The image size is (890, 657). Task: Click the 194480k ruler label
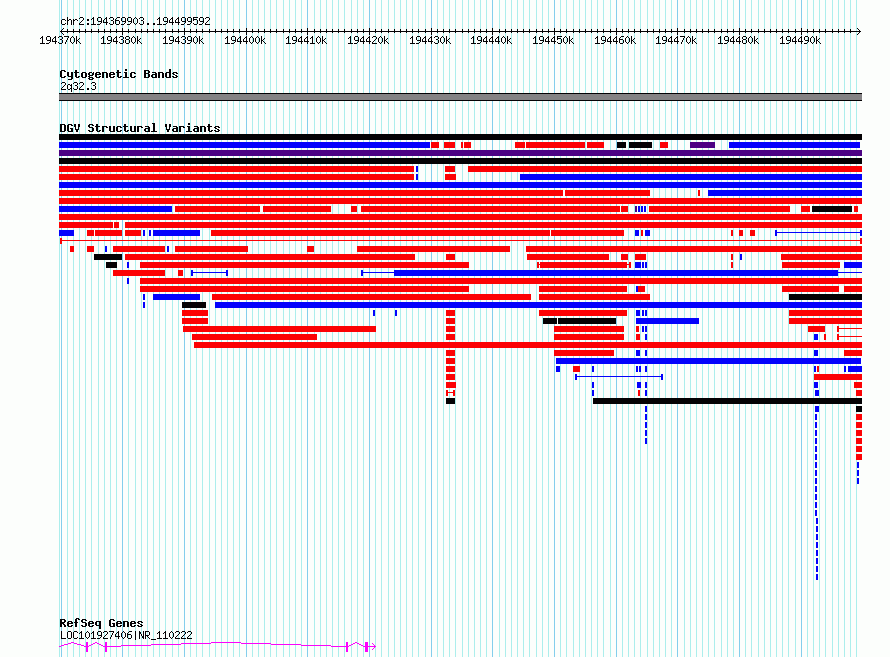pos(738,40)
